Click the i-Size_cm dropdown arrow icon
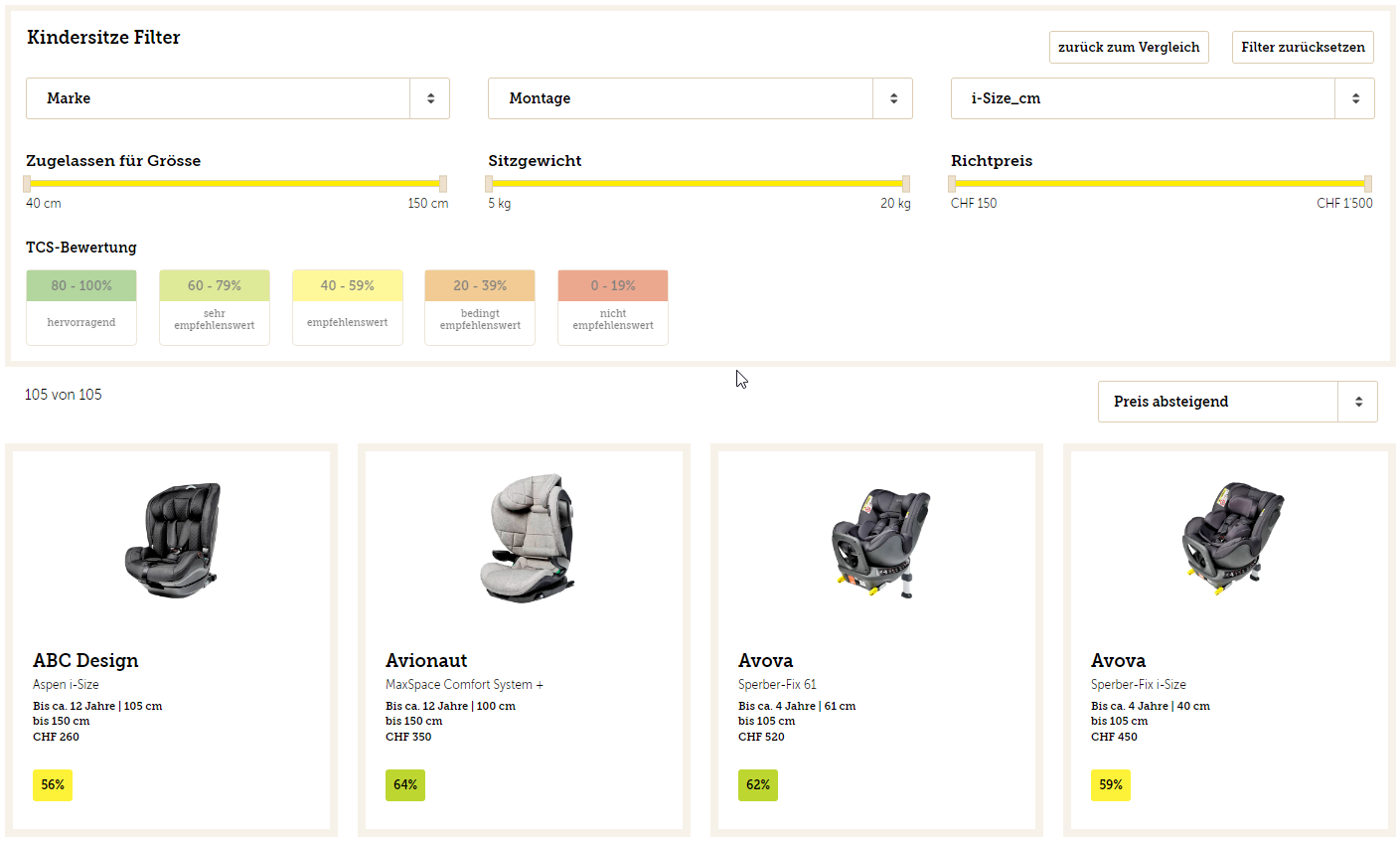 1355,98
